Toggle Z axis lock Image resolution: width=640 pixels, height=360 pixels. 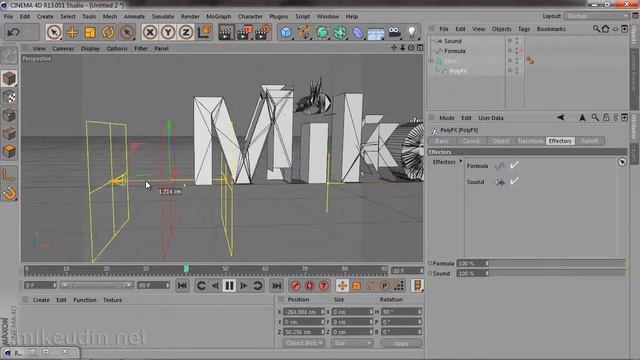coord(186,32)
